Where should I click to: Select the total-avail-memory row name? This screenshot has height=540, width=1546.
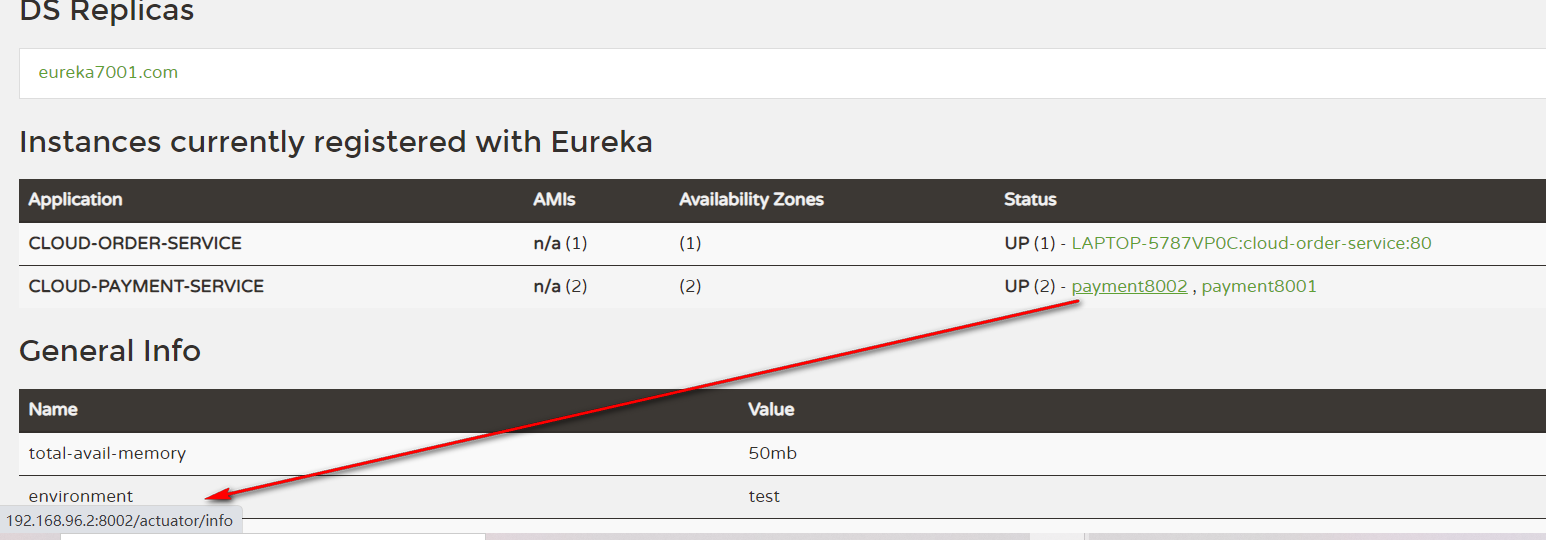pyautogui.click(x=107, y=453)
